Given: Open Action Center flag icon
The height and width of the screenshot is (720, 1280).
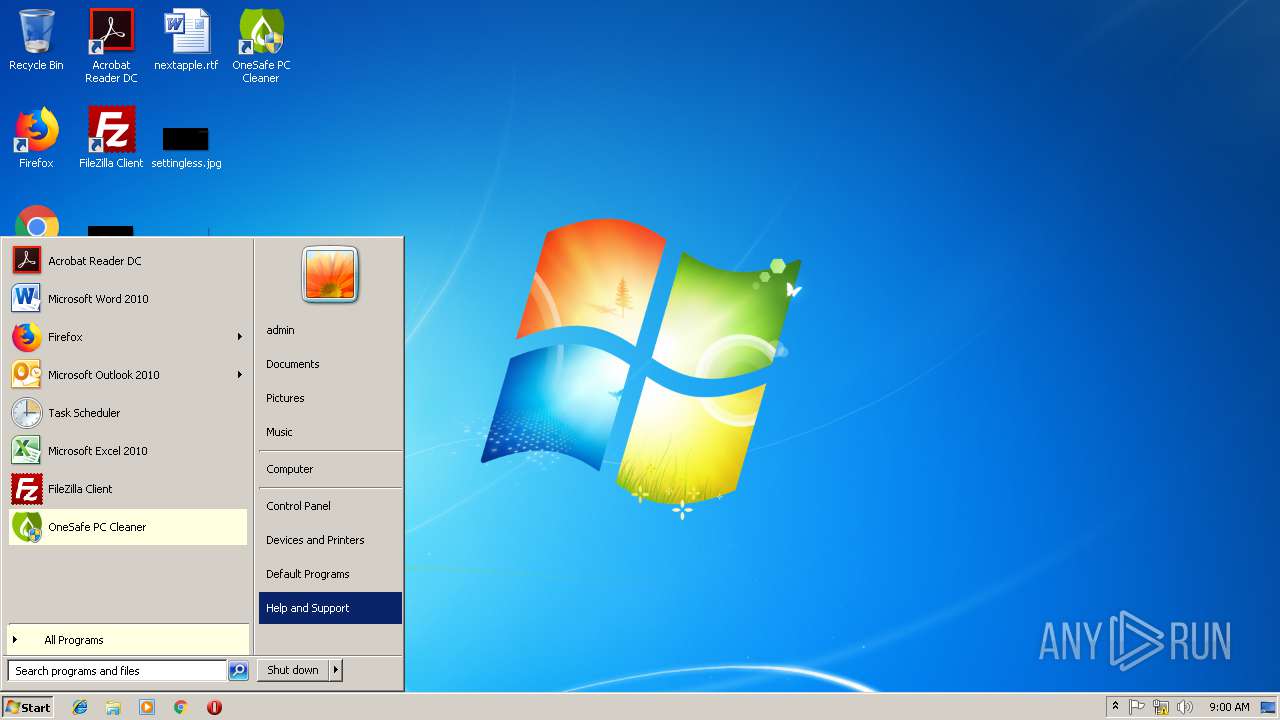Looking at the screenshot, I should tap(1138, 707).
